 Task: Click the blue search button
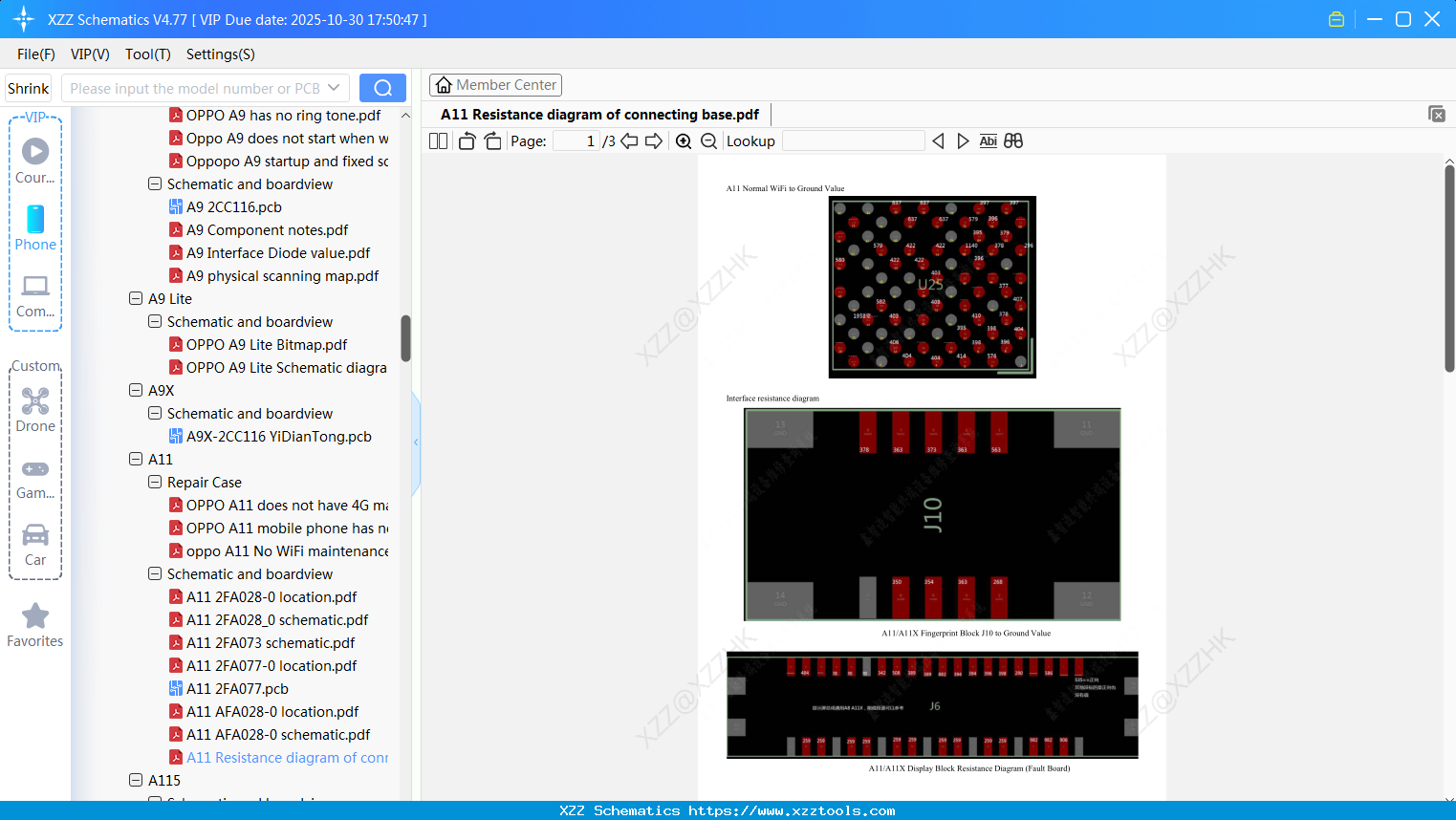(382, 88)
